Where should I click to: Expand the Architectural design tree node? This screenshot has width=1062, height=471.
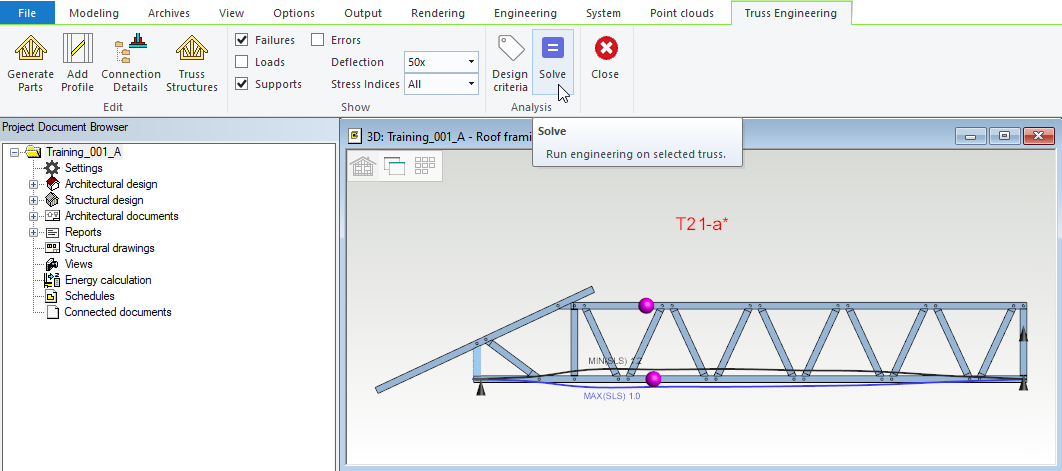pyautogui.click(x=33, y=184)
